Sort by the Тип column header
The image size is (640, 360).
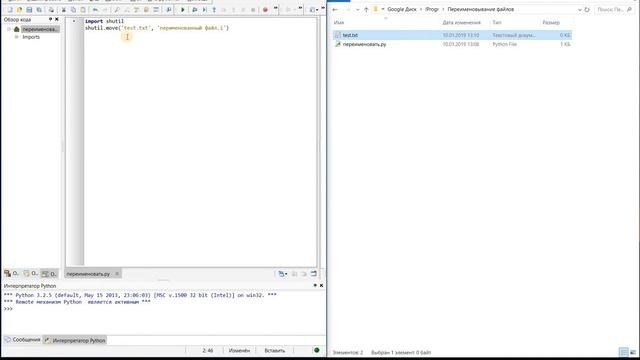(x=497, y=22)
